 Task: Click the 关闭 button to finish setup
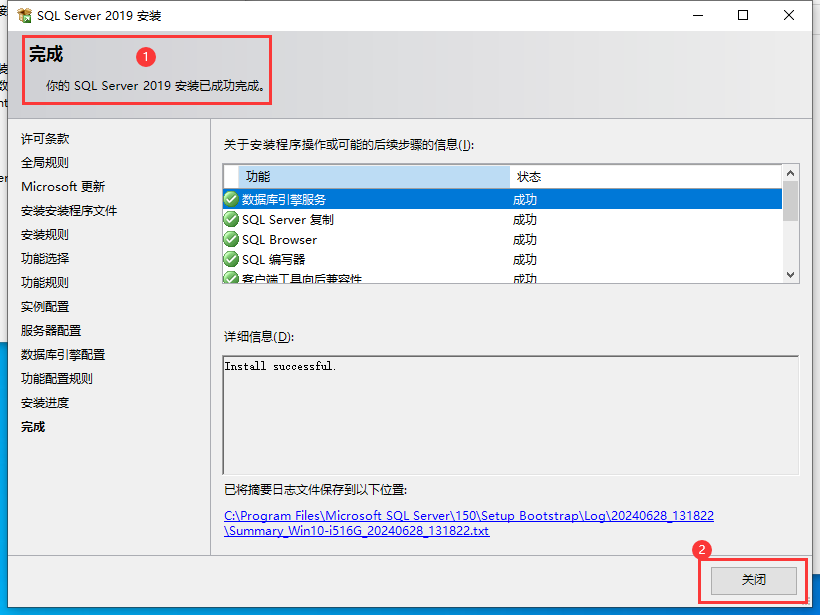[x=754, y=579]
